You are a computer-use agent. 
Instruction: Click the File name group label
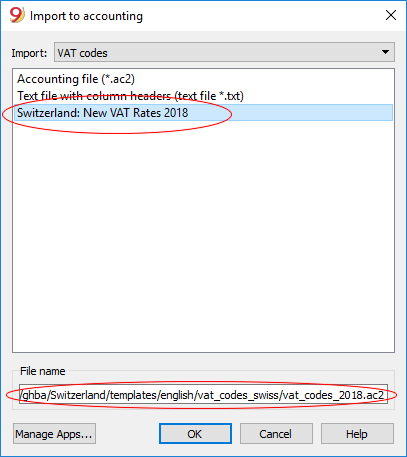pyautogui.click(x=42, y=371)
